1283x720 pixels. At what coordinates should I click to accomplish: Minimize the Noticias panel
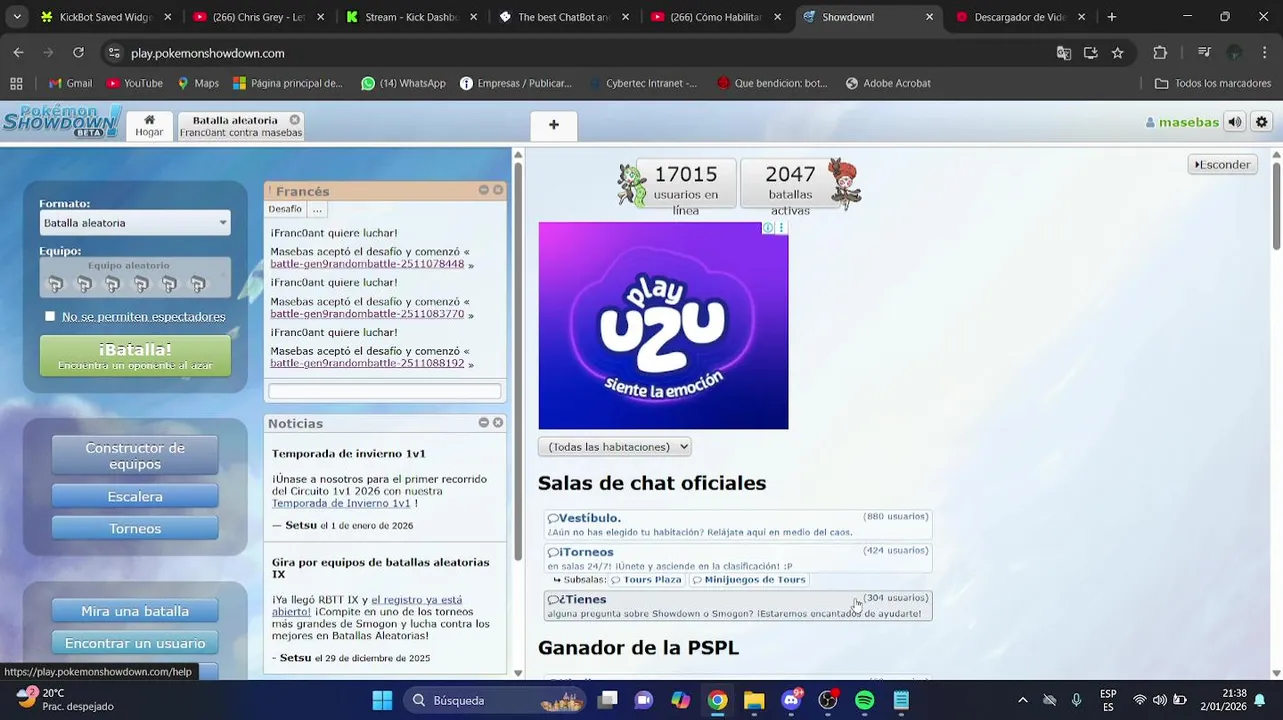tap(484, 423)
